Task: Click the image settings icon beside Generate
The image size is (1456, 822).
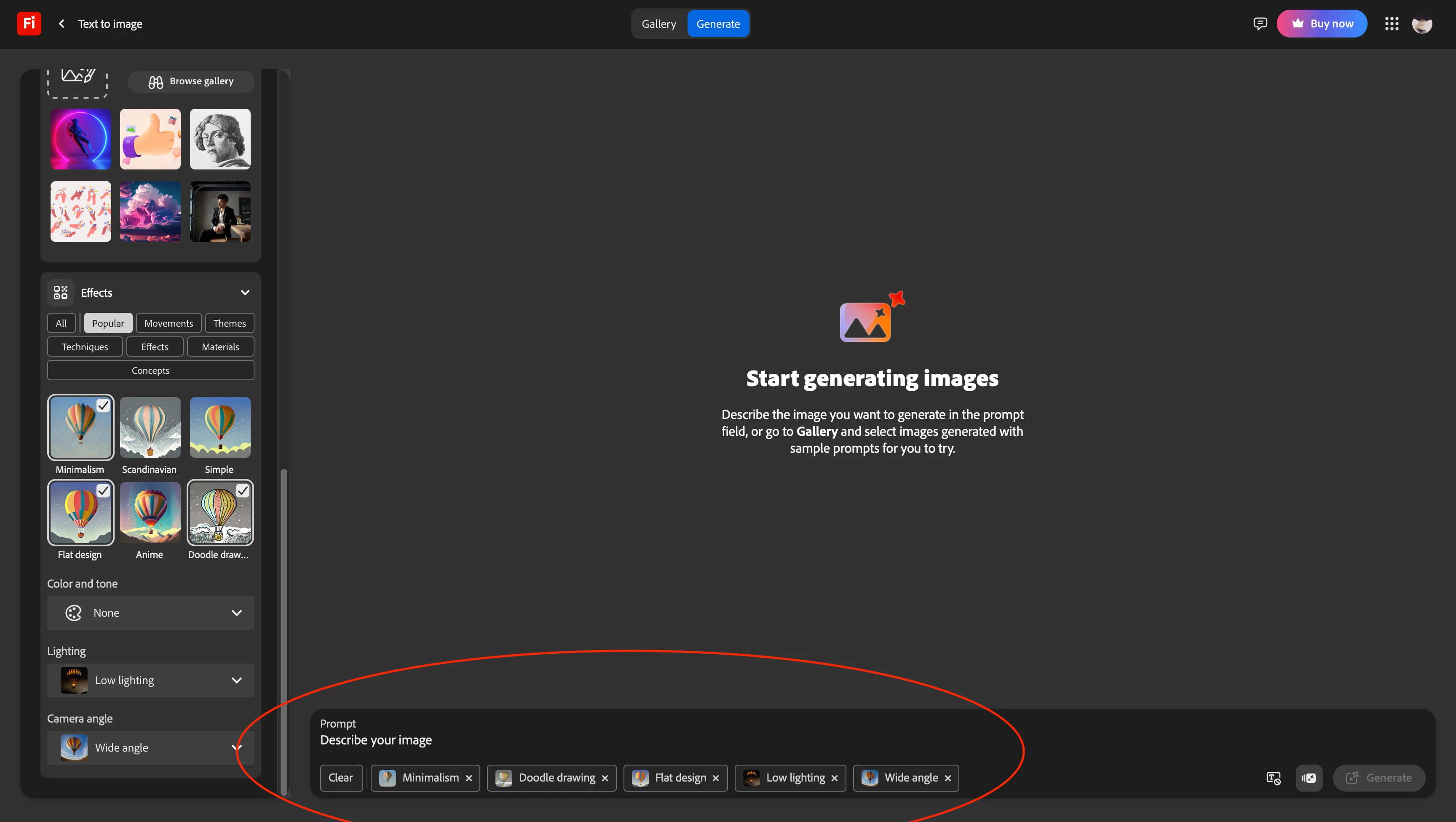Action: pyautogui.click(x=1309, y=778)
